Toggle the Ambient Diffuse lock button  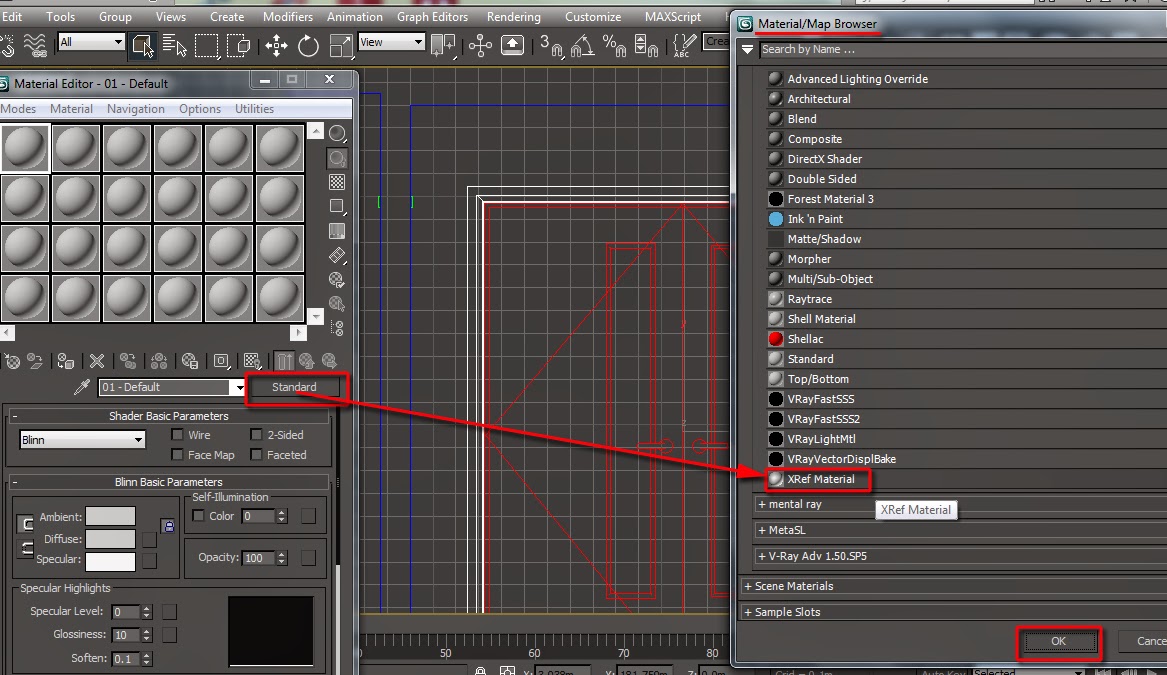tap(26, 524)
